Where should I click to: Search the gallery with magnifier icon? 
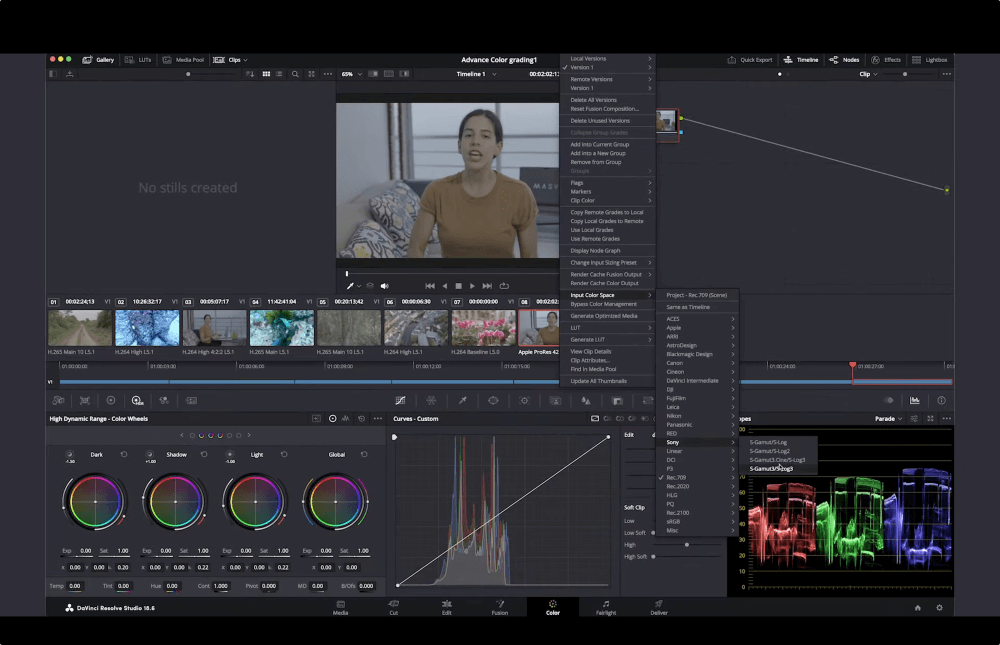pyautogui.click(x=295, y=74)
